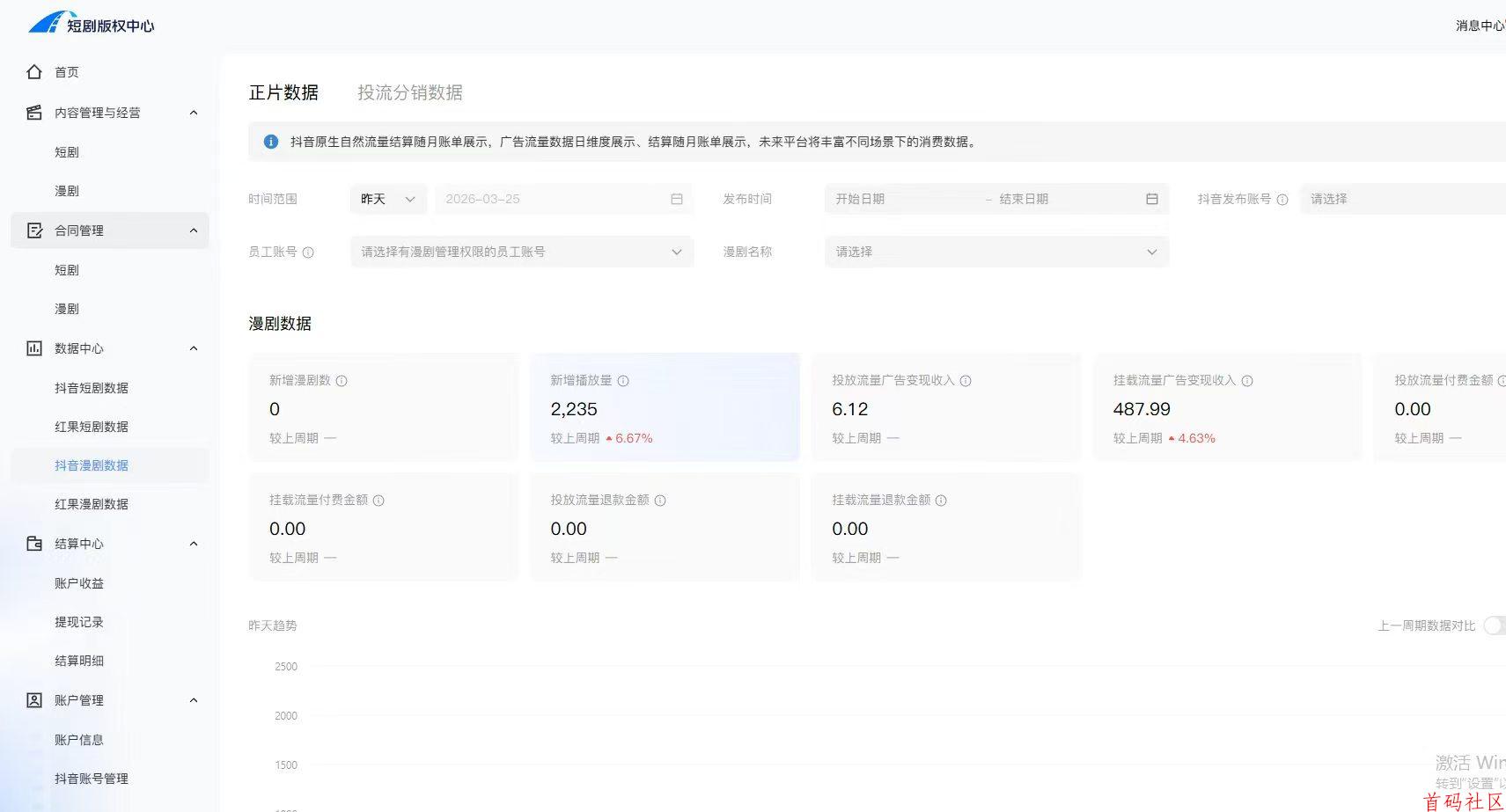This screenshot has width=1506, height=812.
Task: Click the info icon in the notice banner
Action: click(271, 142)
